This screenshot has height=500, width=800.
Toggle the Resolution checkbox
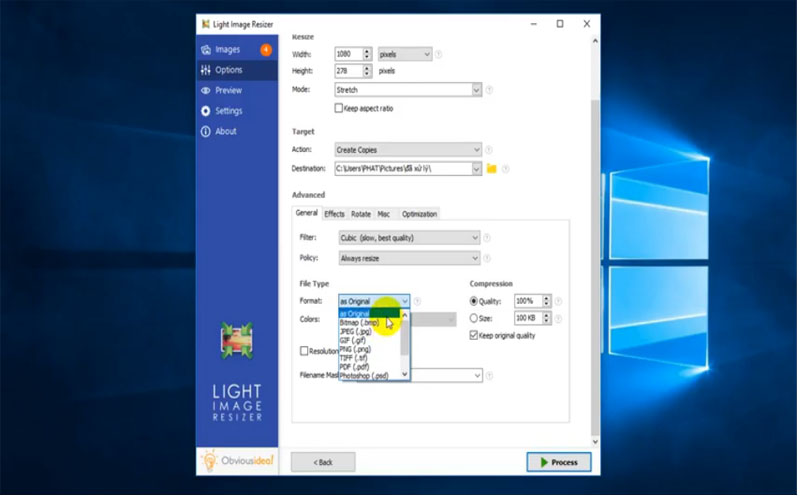[x=304, y=351]
